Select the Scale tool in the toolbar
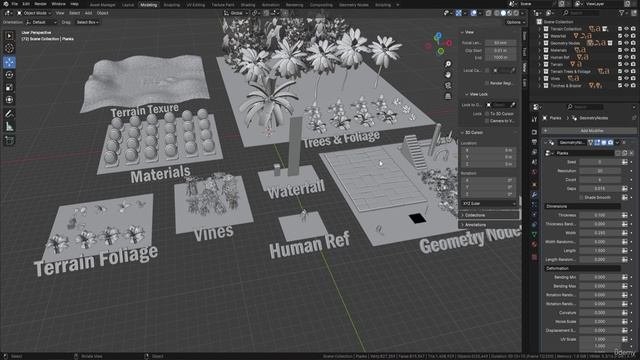 [9, 87]
